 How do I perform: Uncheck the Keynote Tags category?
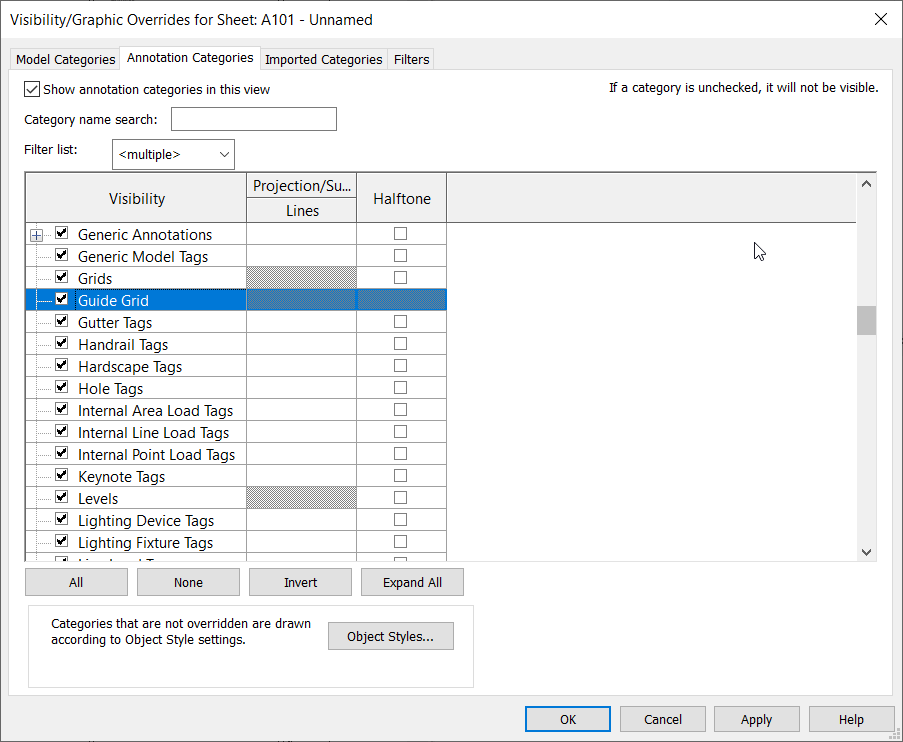point(61,475)
